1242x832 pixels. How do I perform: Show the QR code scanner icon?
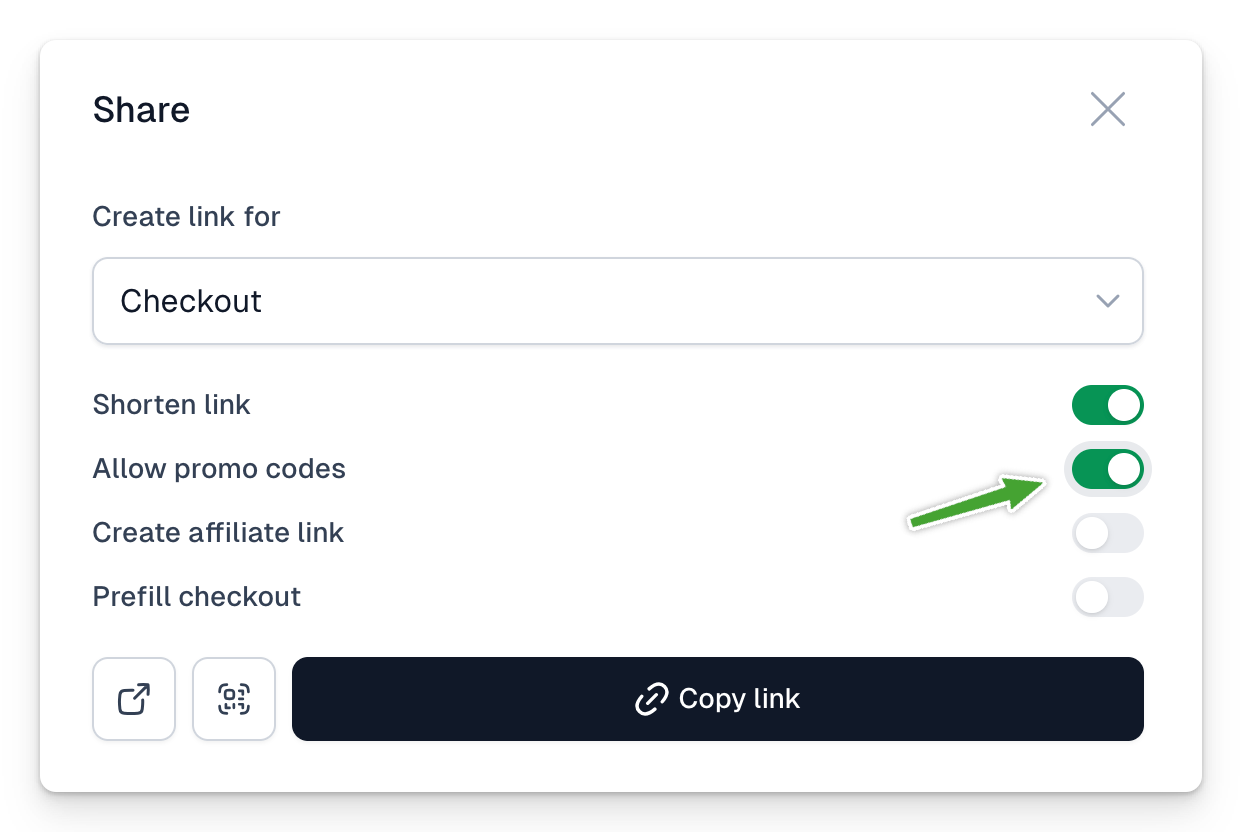234,699
